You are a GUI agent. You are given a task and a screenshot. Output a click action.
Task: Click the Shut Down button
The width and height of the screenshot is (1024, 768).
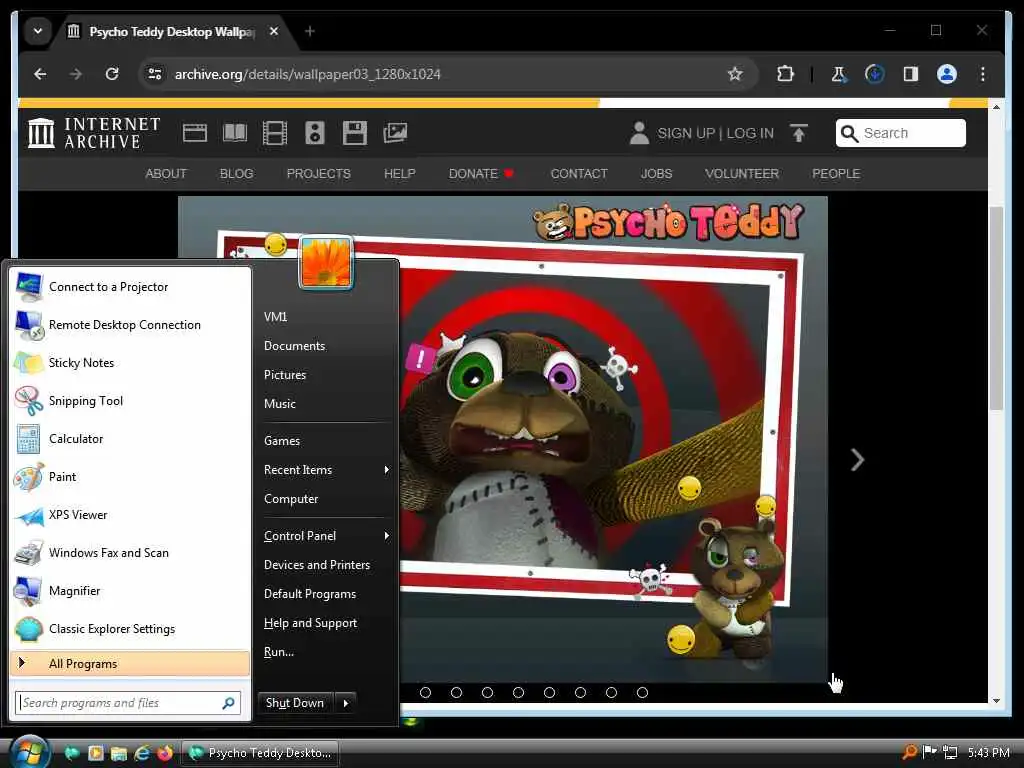[295, 703]
